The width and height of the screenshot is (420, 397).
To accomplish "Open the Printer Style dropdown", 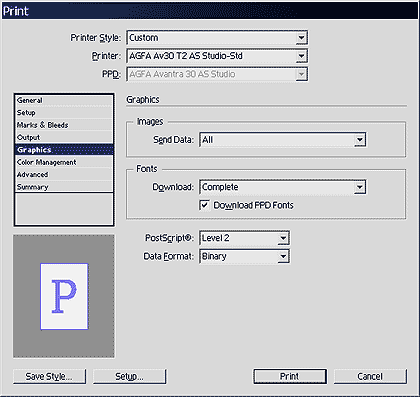I will 217,38.
